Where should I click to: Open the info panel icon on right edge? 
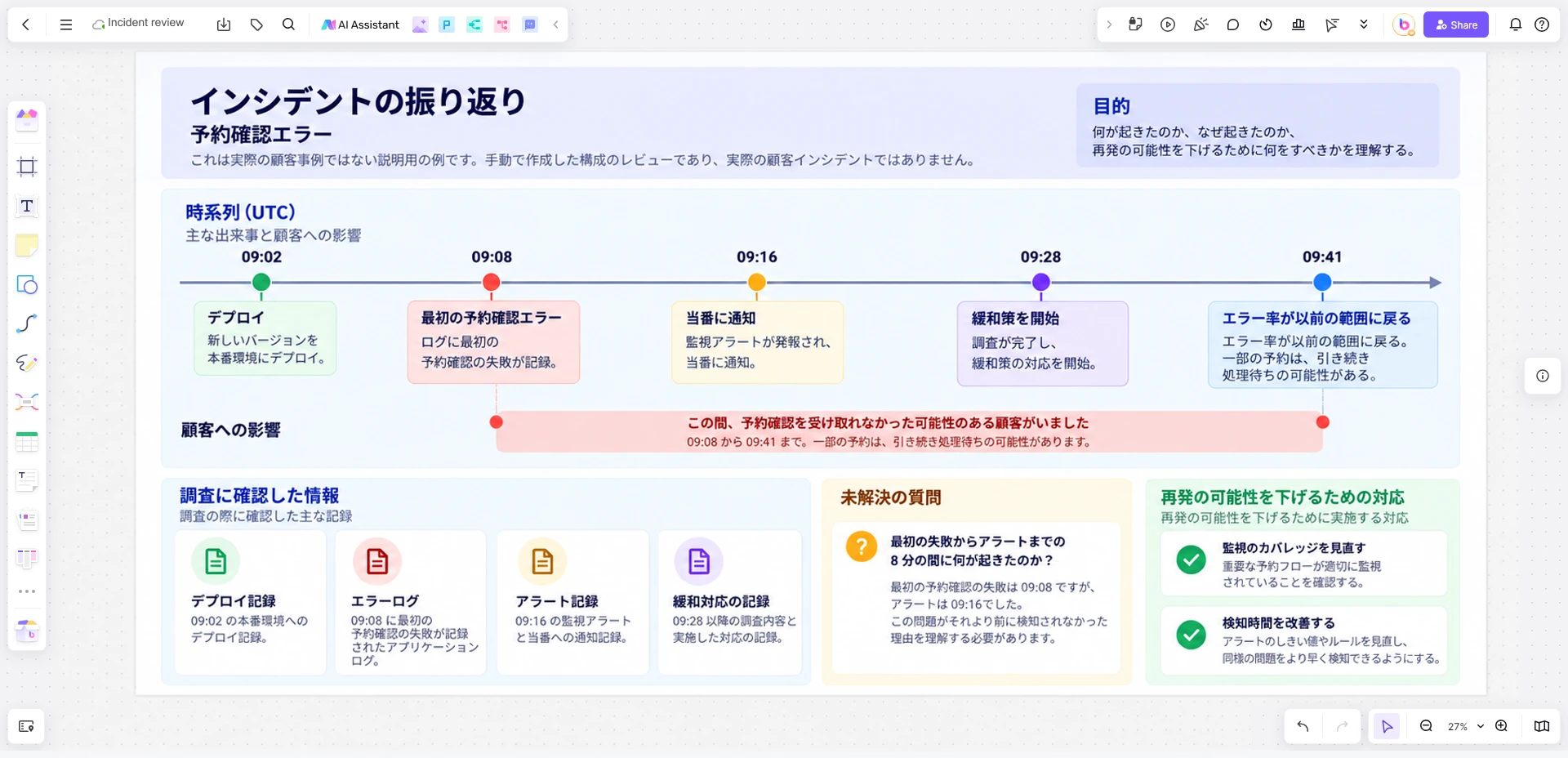(1543, 376)
